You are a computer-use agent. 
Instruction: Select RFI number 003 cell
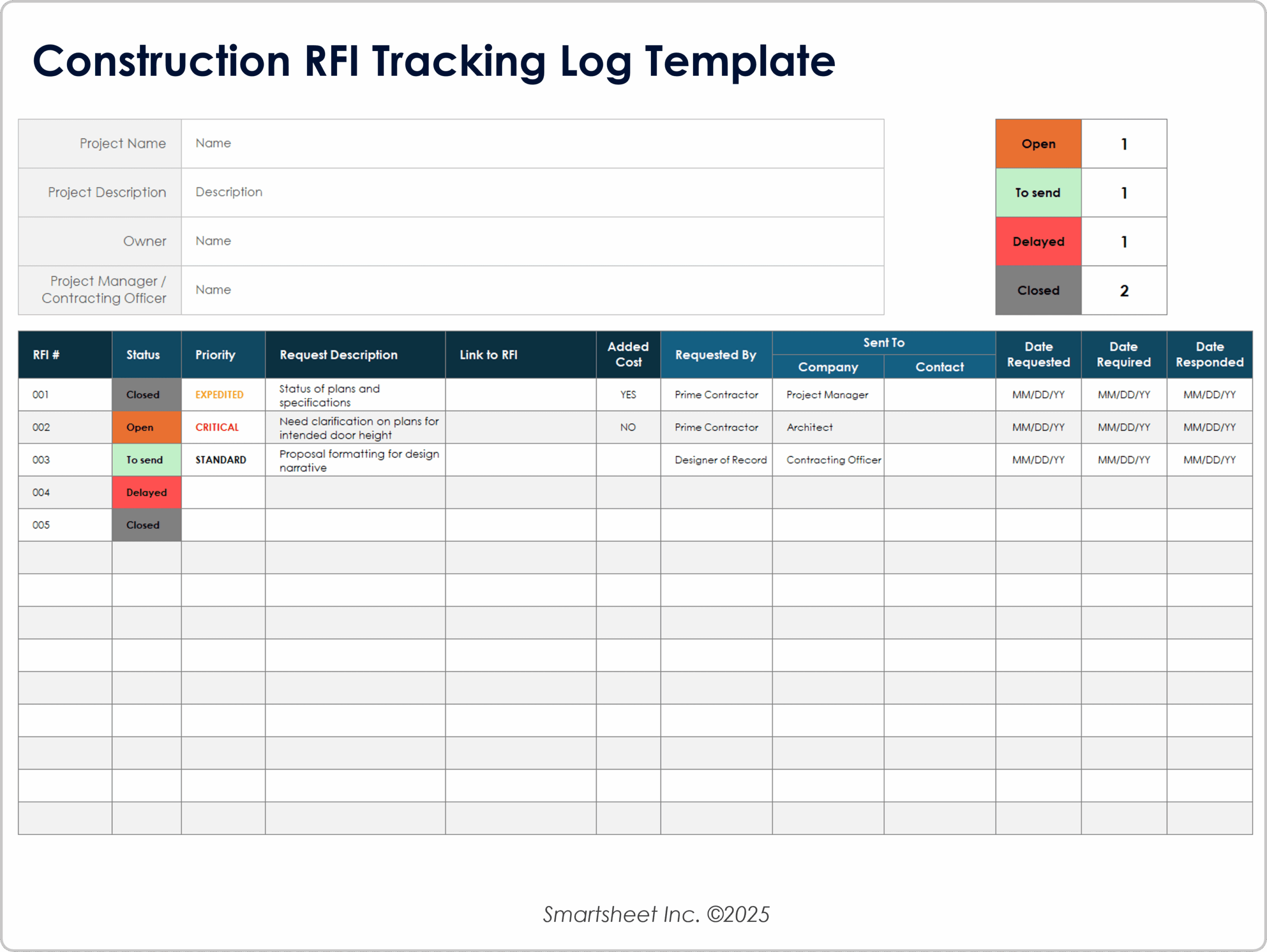(65, 460)
